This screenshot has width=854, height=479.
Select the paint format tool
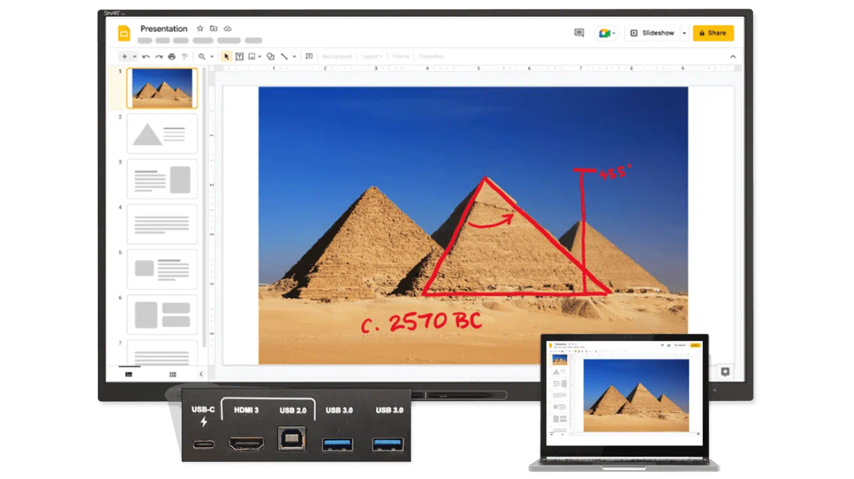(185, 56)
